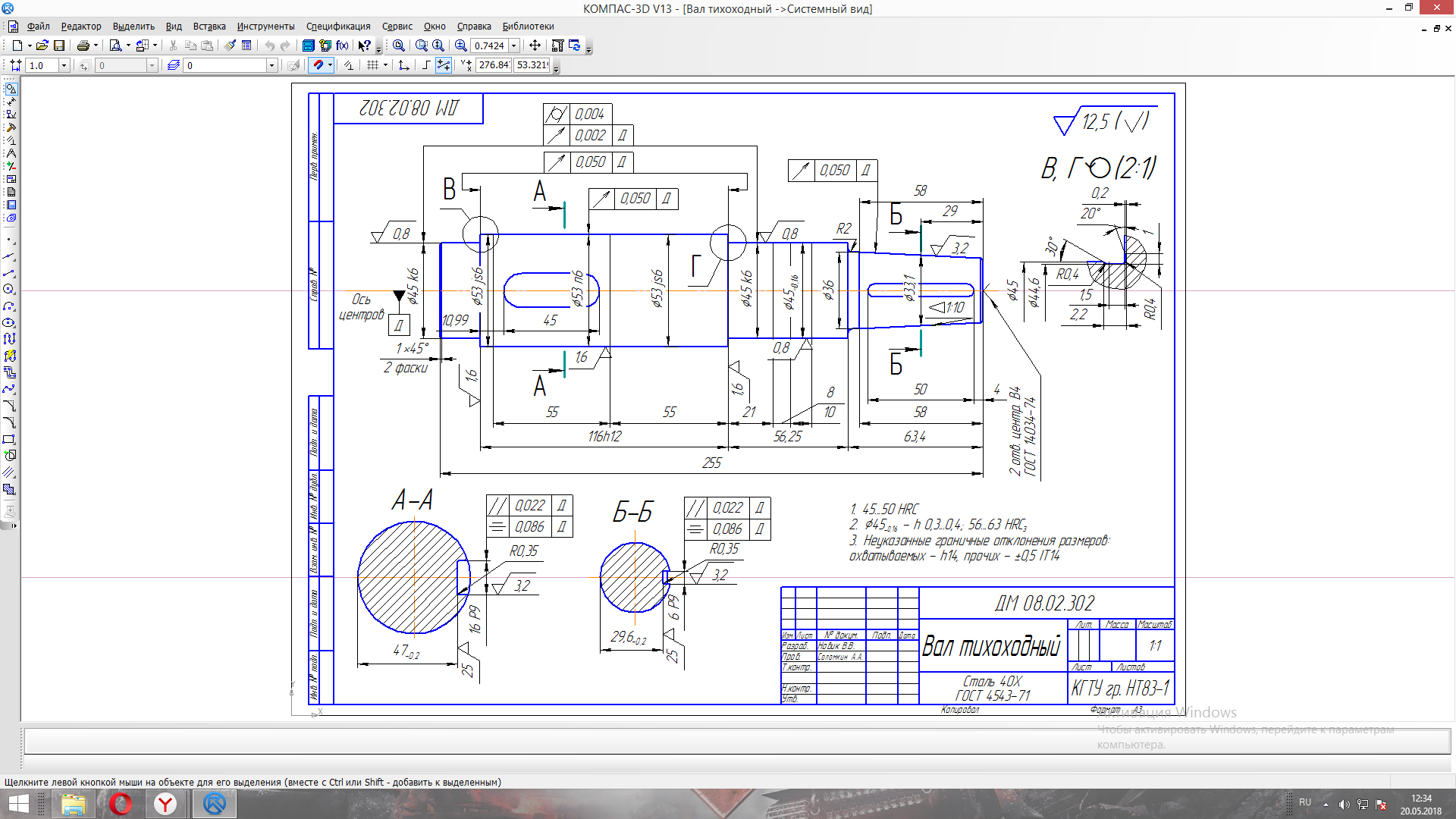This screenshot has width=1456, height=819.
Task: Click the Pan view (move) icon
Action: pyautogui.click(x=535, y=45)
